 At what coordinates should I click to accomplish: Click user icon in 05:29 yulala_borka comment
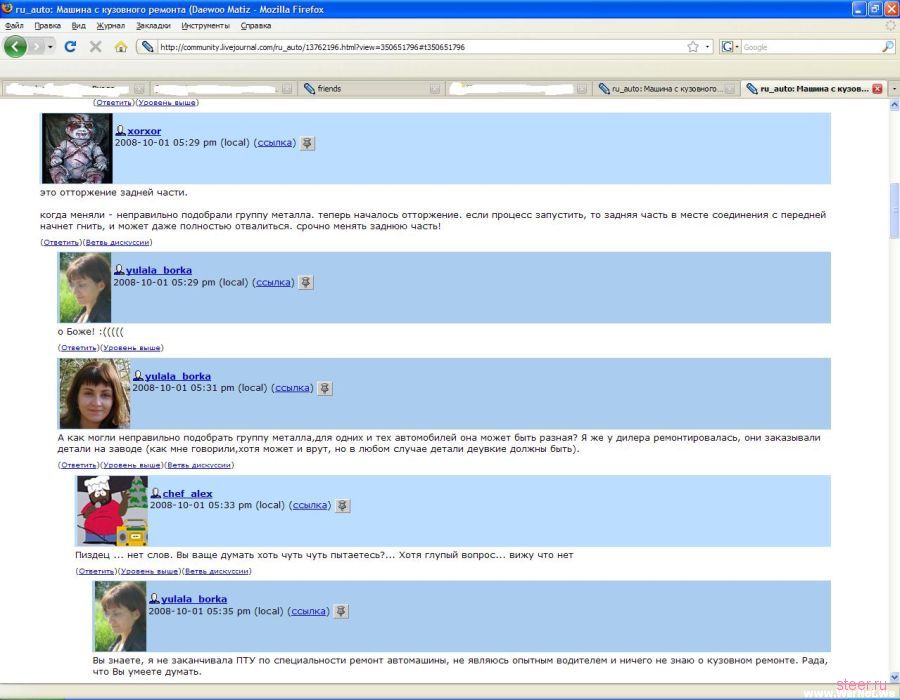point(119,270)
